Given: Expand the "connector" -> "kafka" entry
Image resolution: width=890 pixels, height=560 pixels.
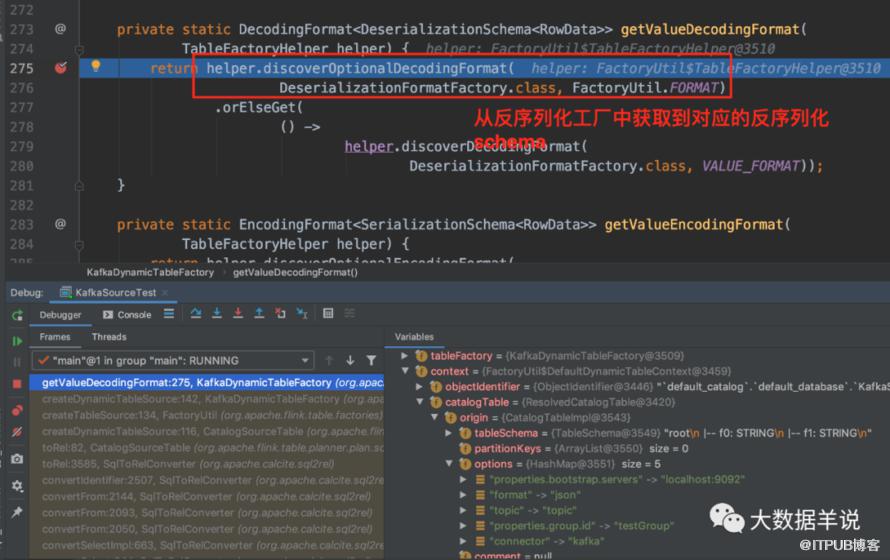Looking at the screenshot, I should pyautogui.click(x=463, y=541).
